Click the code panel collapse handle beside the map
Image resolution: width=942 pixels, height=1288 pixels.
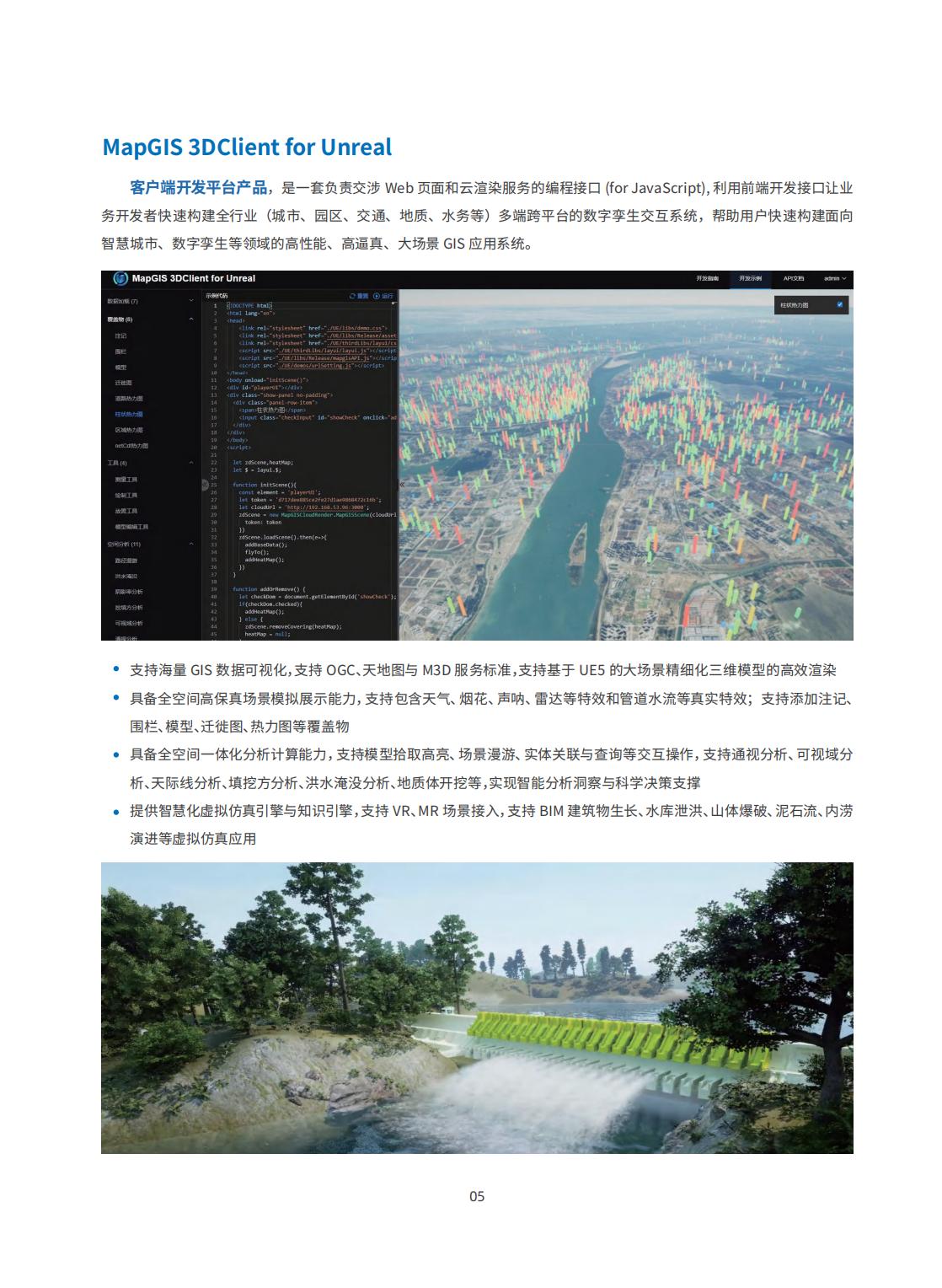pos(401,485)
